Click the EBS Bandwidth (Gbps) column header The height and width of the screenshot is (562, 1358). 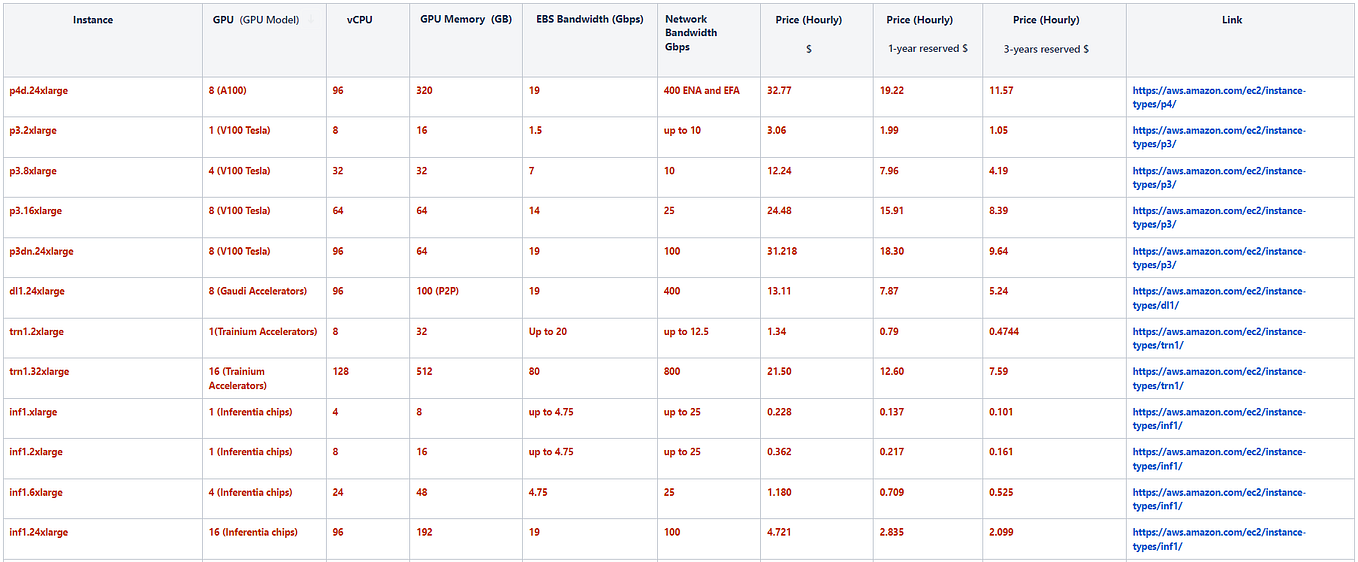pos(589,20)
